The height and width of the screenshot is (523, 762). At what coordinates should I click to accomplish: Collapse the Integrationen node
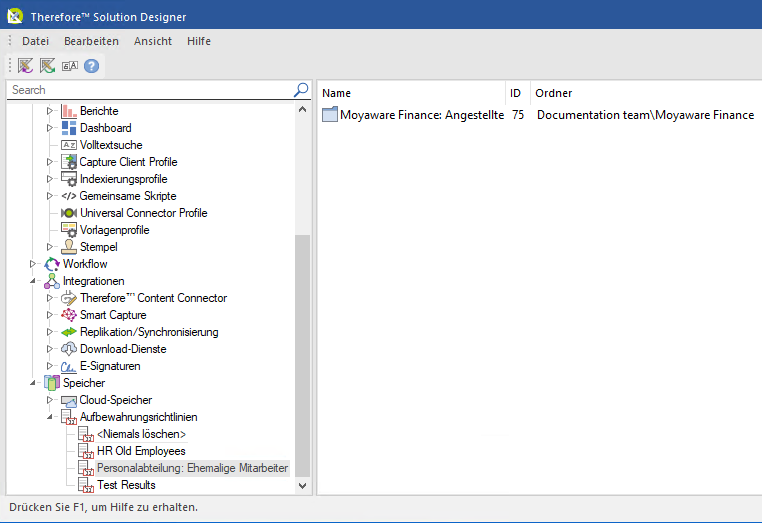click(33, 281)
